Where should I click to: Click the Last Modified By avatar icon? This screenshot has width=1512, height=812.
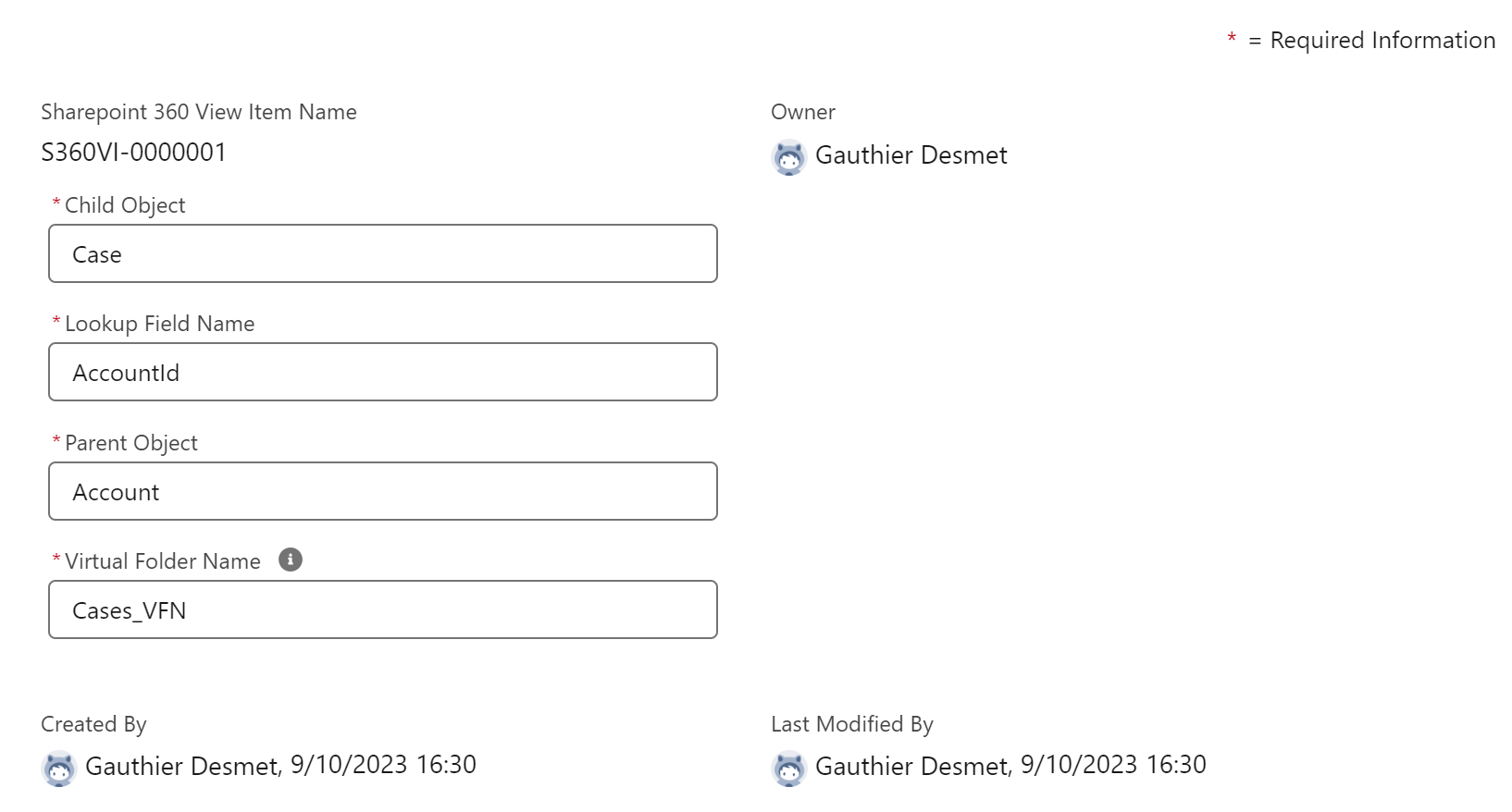click(788, 768)
